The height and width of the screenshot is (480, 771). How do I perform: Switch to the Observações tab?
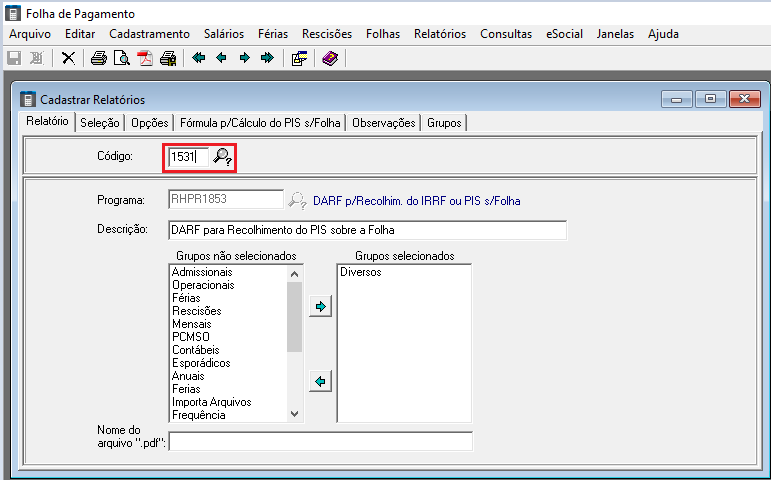tap(384, 123)
